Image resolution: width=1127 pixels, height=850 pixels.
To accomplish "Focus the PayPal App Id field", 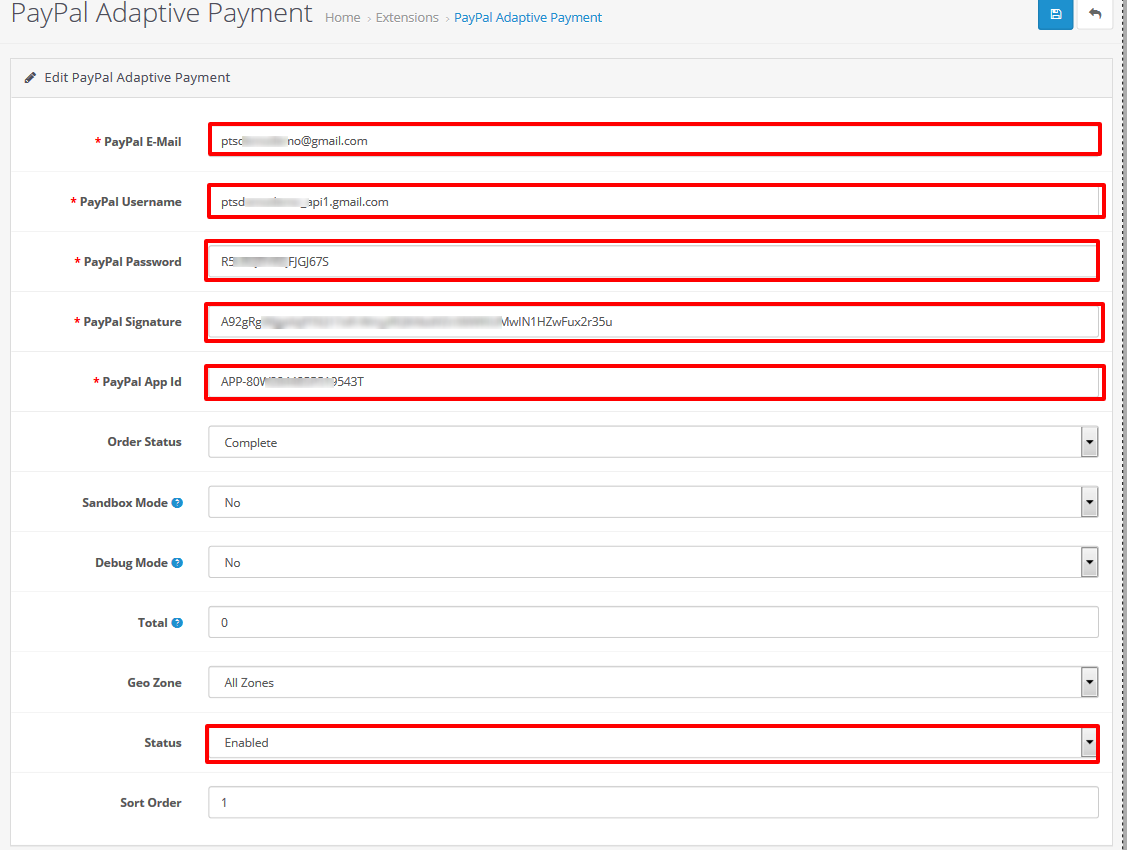I will (x=653, y=382).
